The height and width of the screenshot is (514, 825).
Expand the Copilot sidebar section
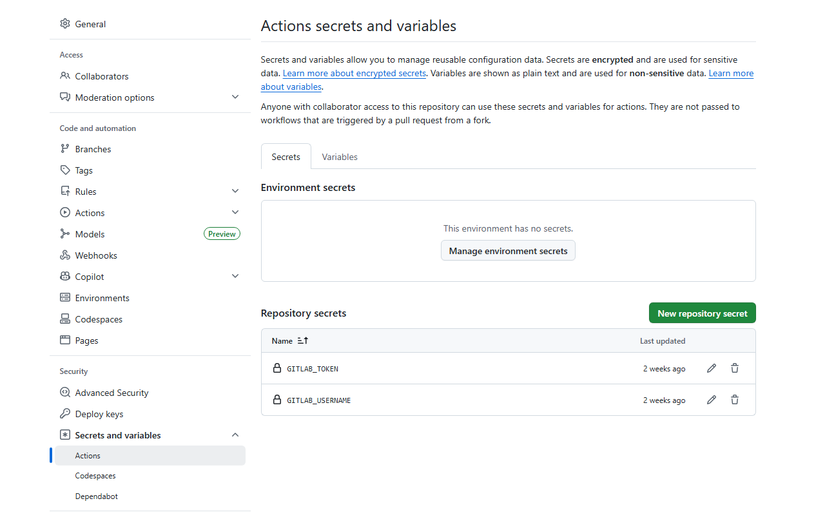pos(235,276)
